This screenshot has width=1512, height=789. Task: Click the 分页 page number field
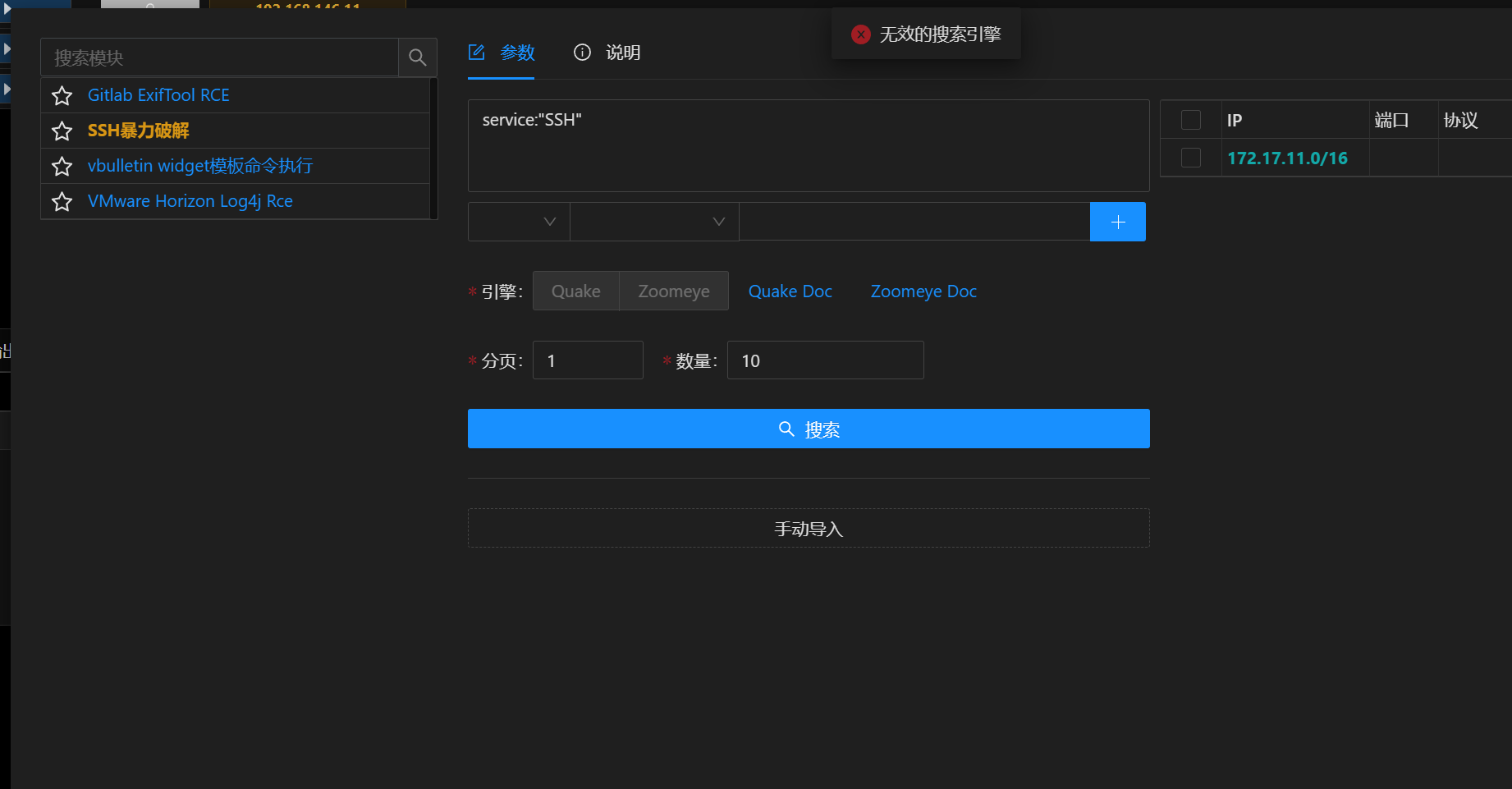(x=588, y=360)
